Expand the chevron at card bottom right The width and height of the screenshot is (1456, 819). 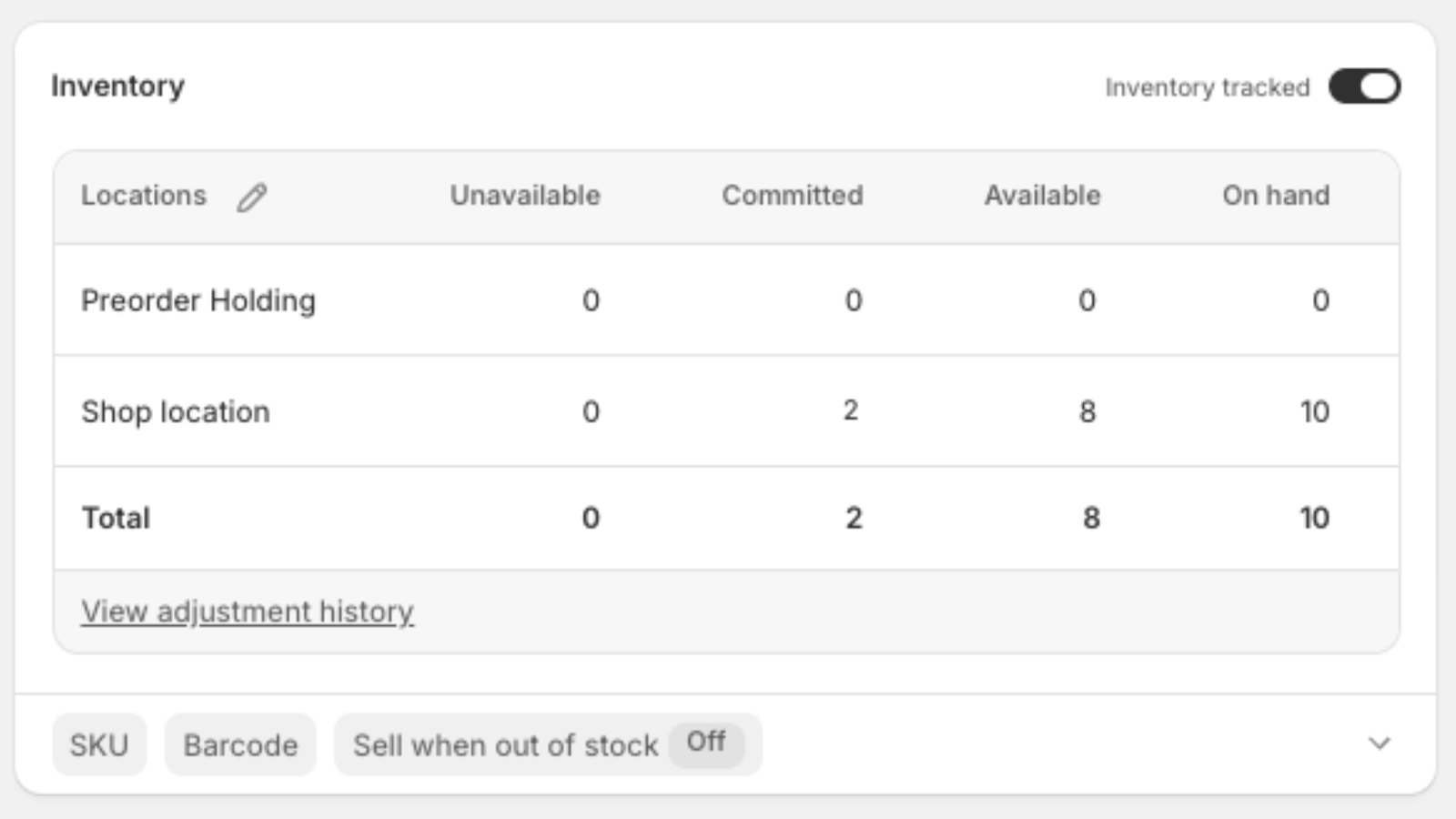click(1380, 743)
